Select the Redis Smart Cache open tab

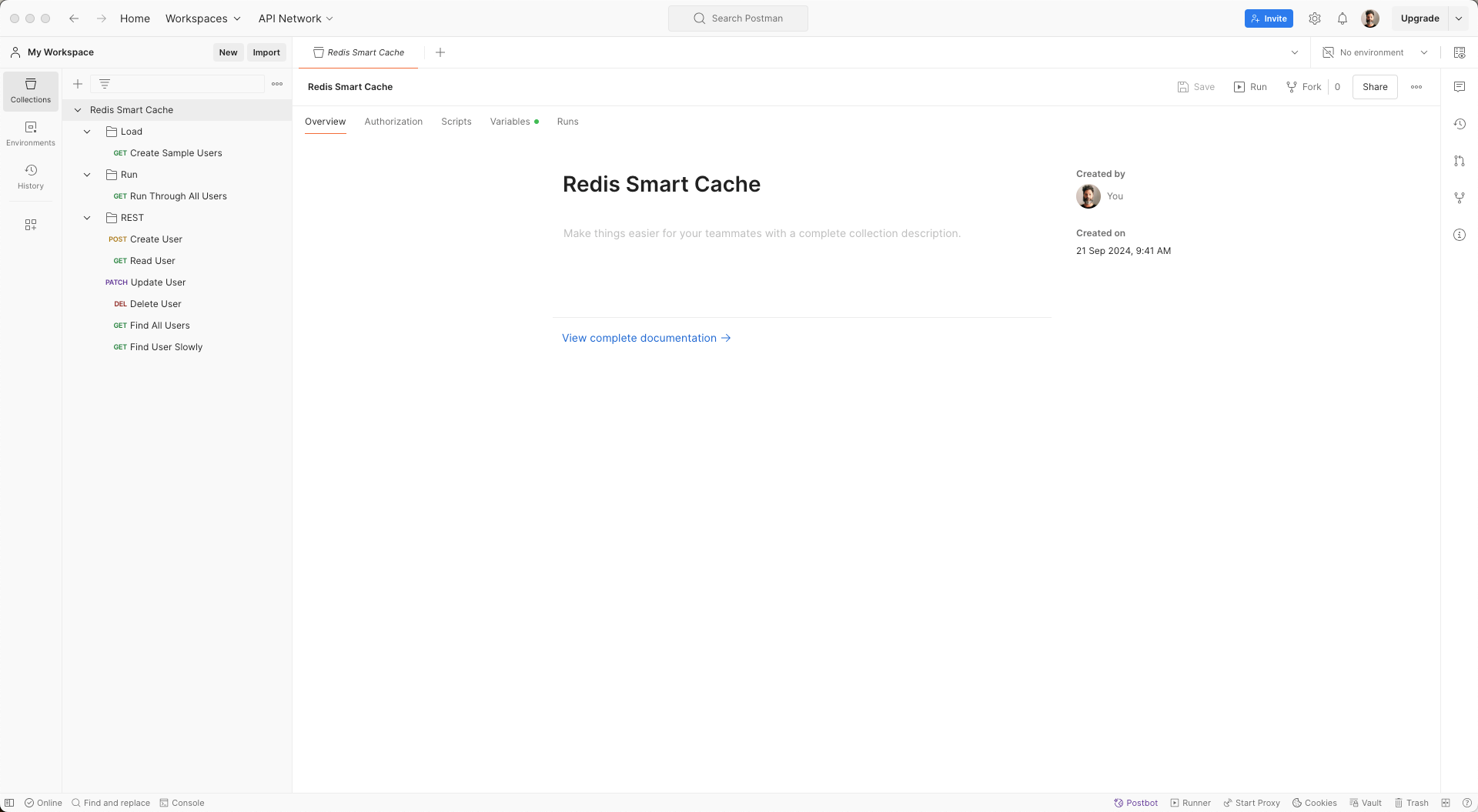[359, 52]
